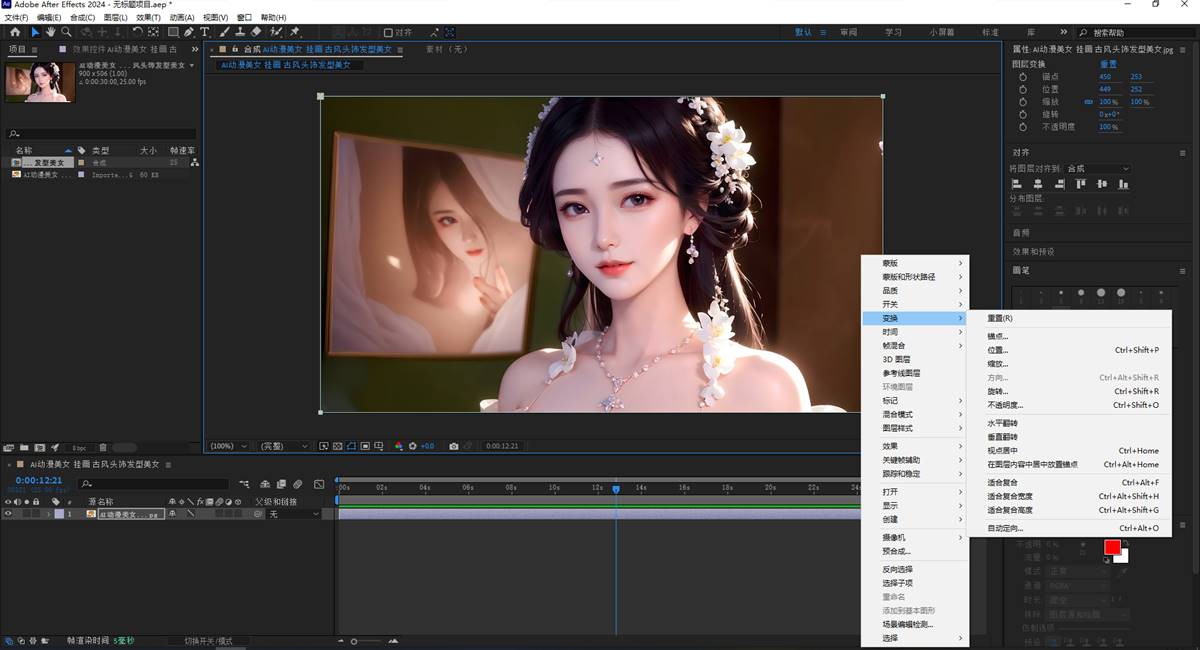Click the position stopwatch icon (位置)
The width and height of the screenshot is (1200, 650).
(x=1023, y=89)
